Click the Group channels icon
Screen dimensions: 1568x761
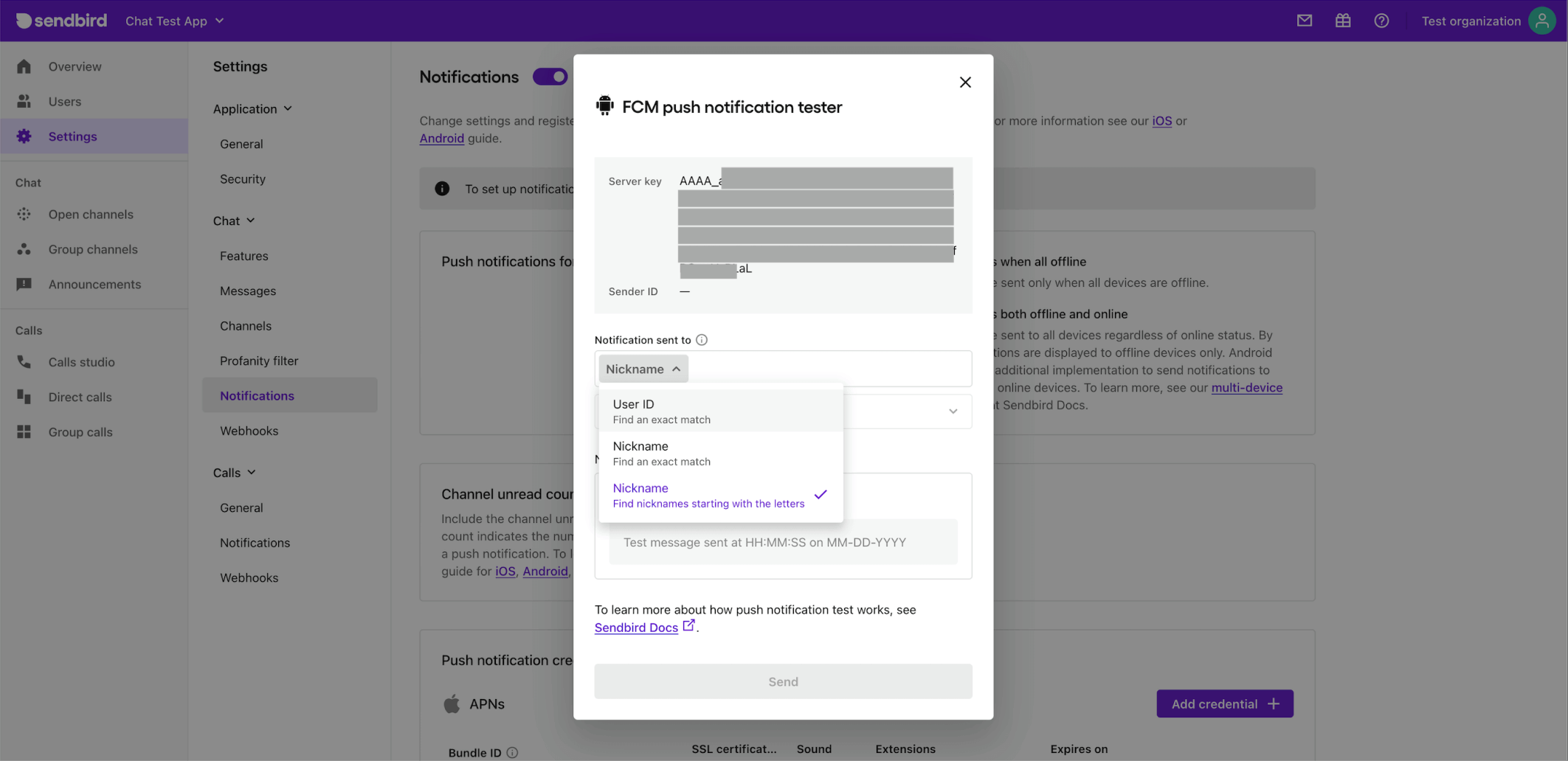coord(24,249)
